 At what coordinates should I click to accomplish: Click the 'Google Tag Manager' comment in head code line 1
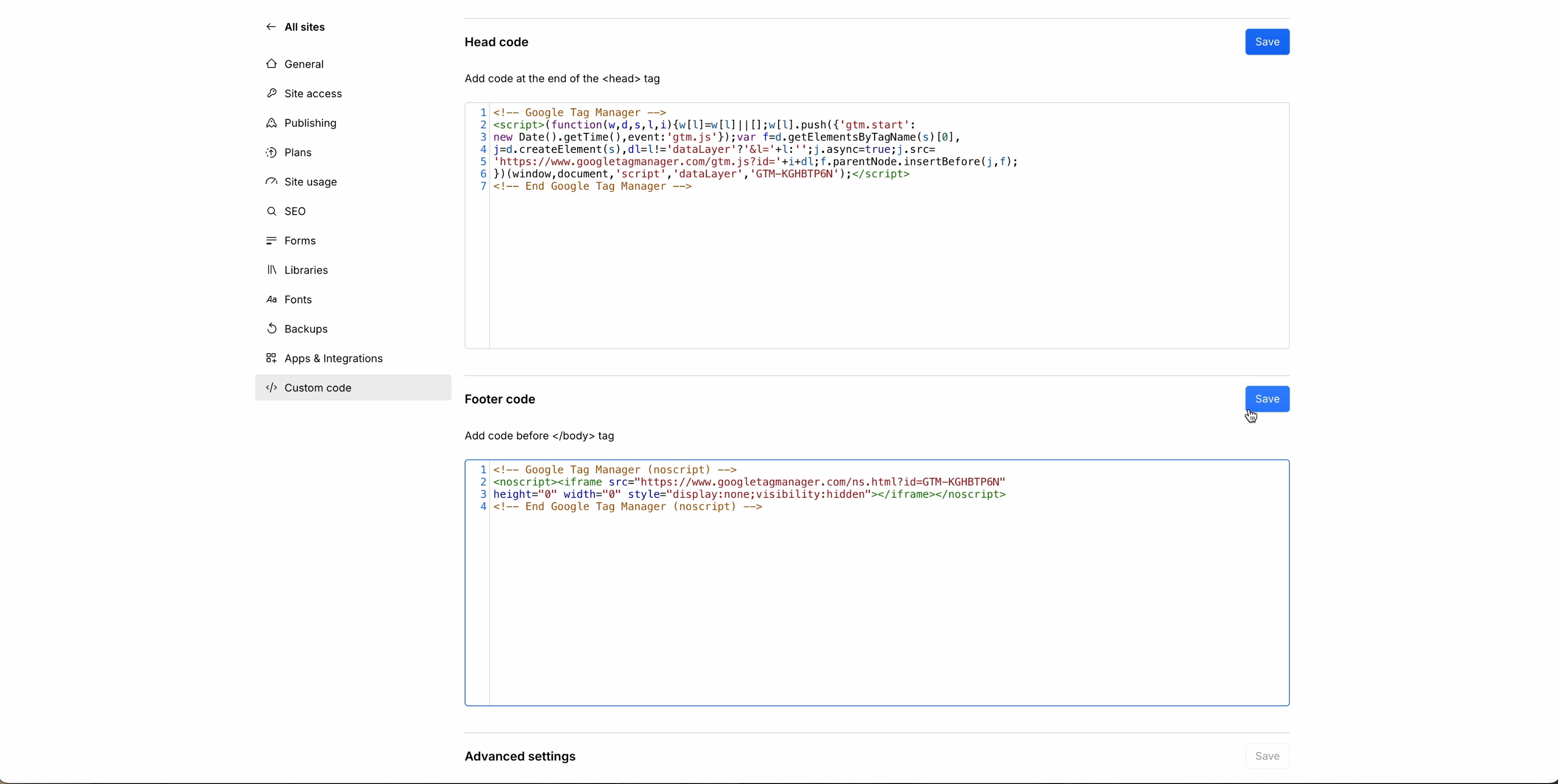[x=580, y=113]
